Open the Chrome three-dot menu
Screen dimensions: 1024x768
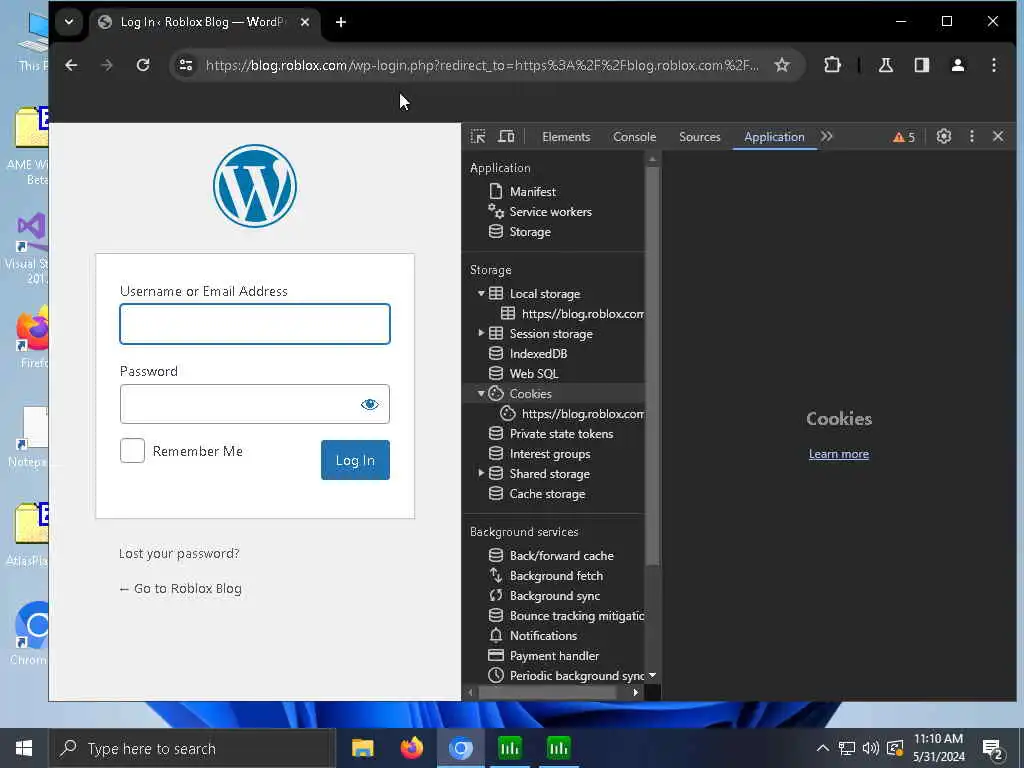click(x=994, y=65)
